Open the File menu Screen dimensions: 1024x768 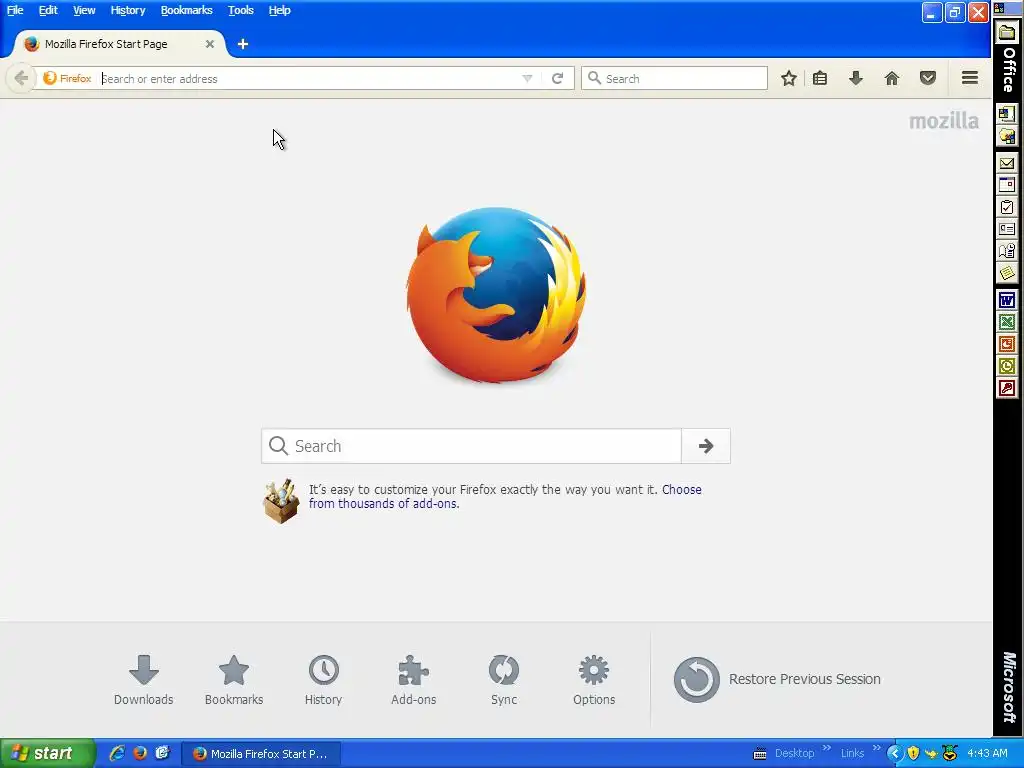click(15, 10)
